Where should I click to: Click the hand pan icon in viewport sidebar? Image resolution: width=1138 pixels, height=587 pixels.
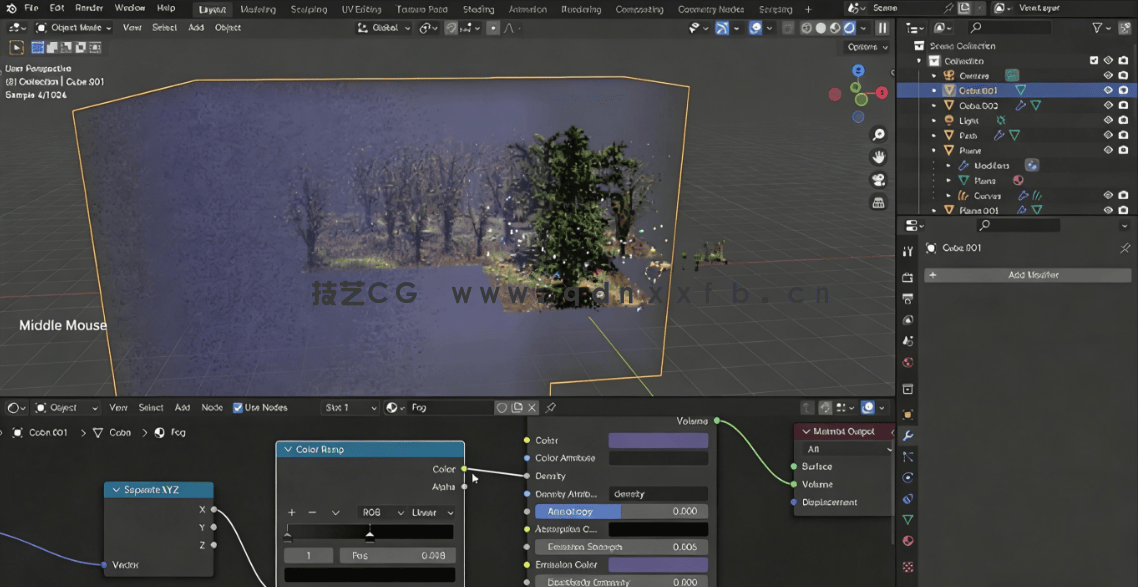(877, 156)
